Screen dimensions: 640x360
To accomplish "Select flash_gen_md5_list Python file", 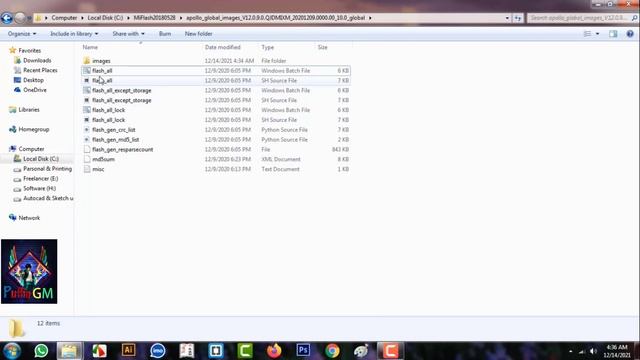I will 216,139.
